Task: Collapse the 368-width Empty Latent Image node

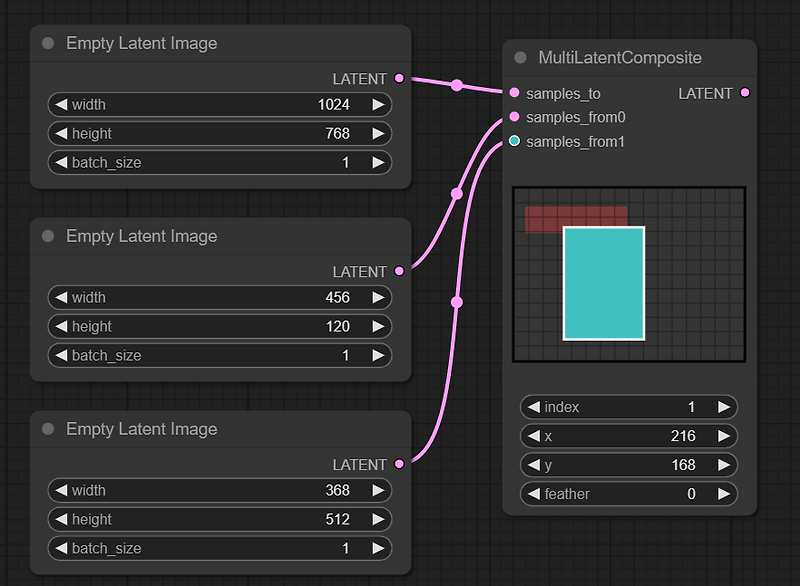Action: pyautogui.click(x=48, y=429)
